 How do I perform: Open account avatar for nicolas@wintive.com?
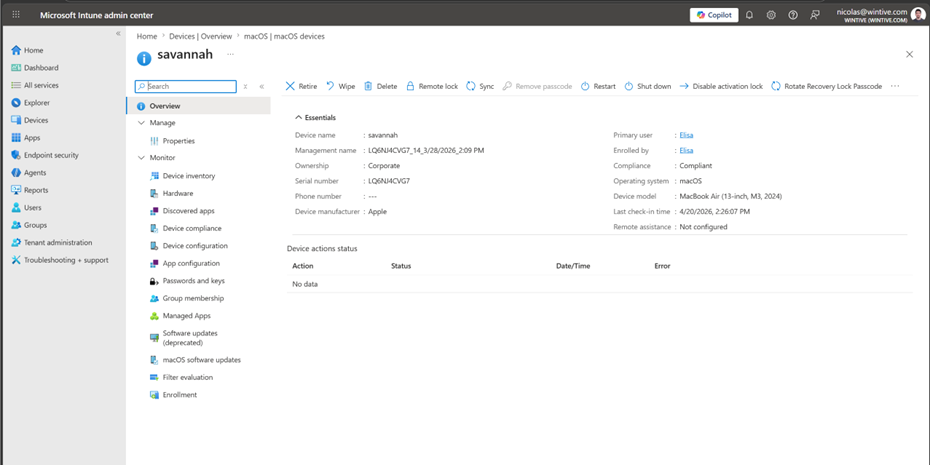click(918, 15)
